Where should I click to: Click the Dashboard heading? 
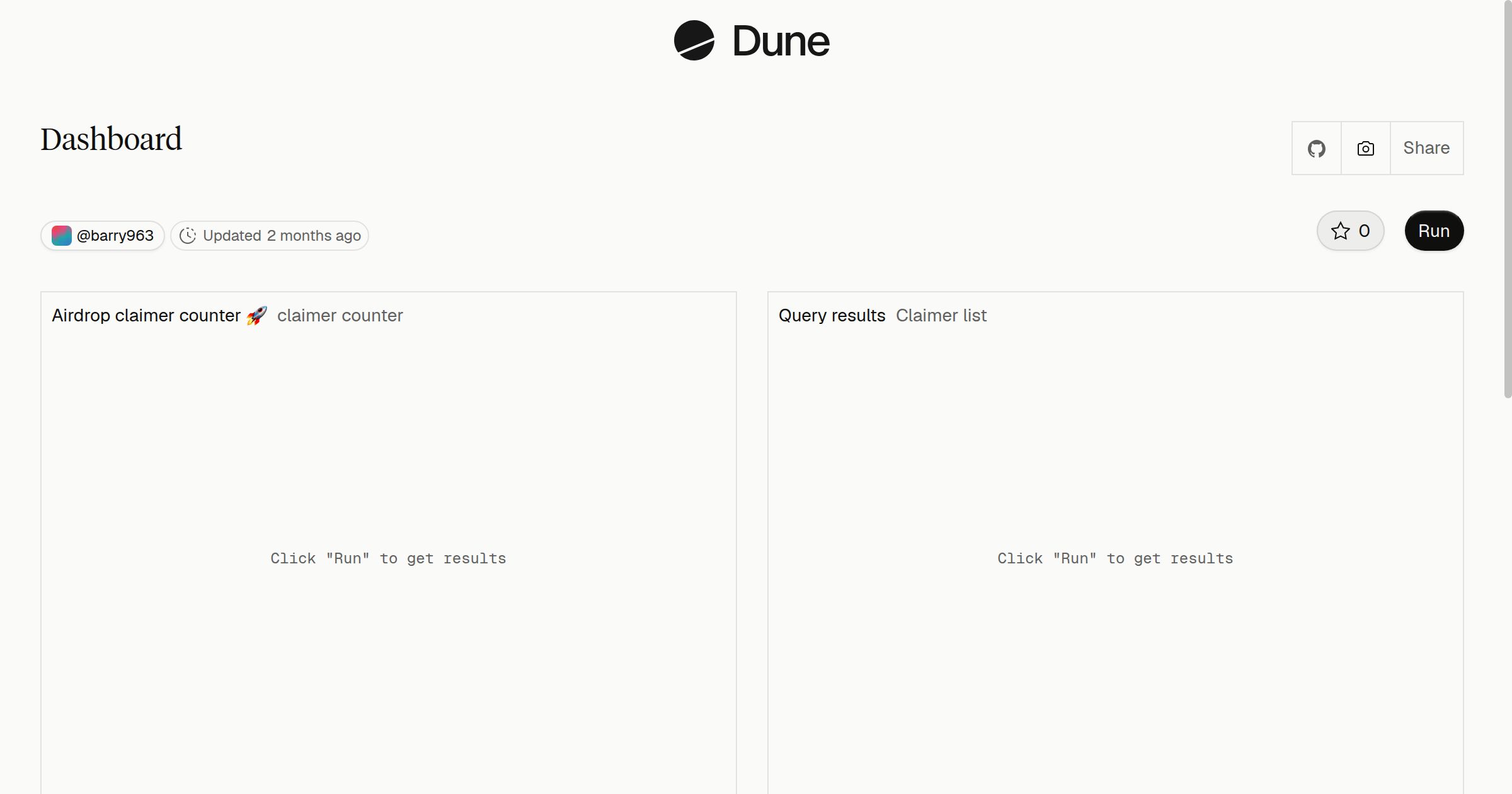click(112, 139)
